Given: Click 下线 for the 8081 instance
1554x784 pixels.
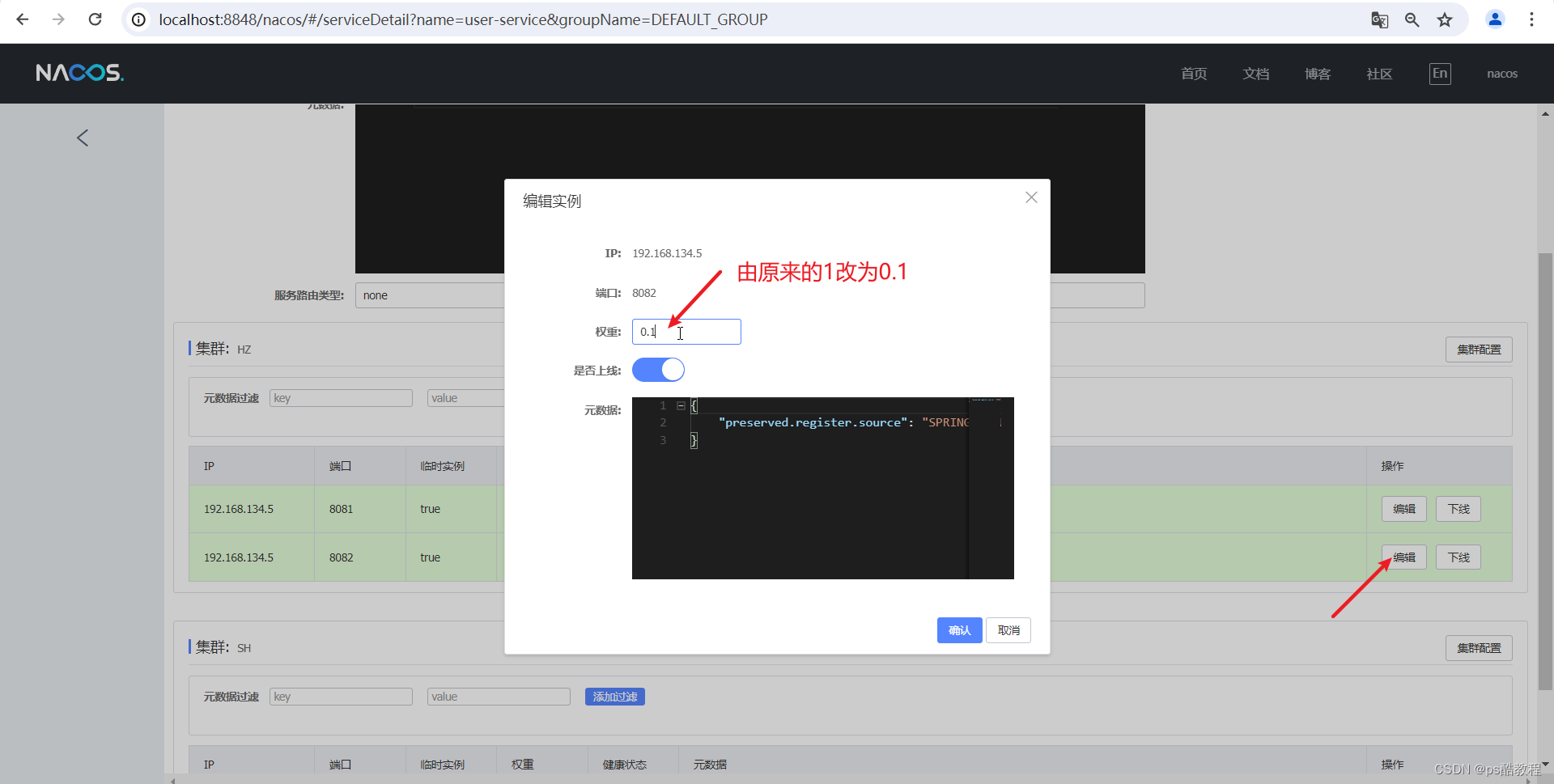Looking at the screenshot, I should [1458, 509].
